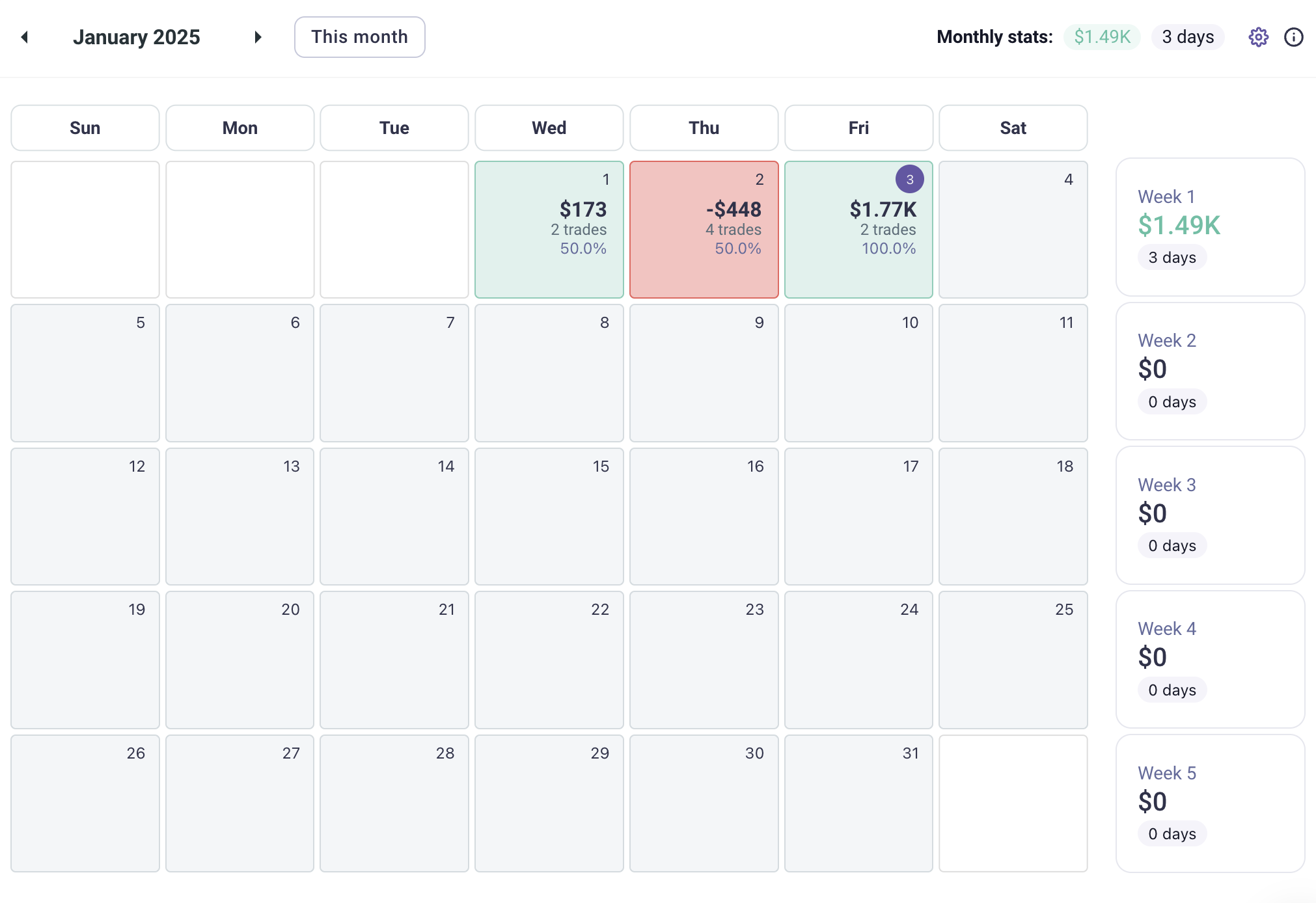Click the January 2025 month title

click(x=137, y=37)
